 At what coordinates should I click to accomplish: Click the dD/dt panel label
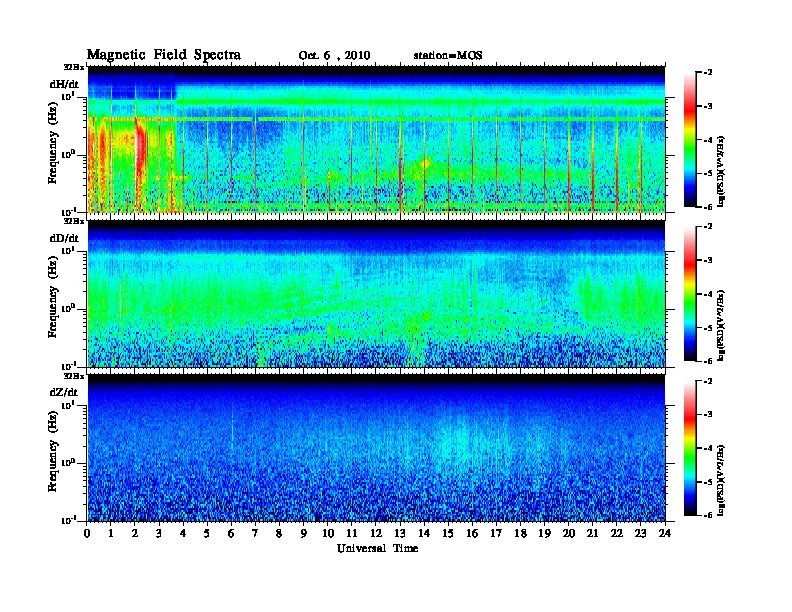pyautogui.click(x=64, y=238)
